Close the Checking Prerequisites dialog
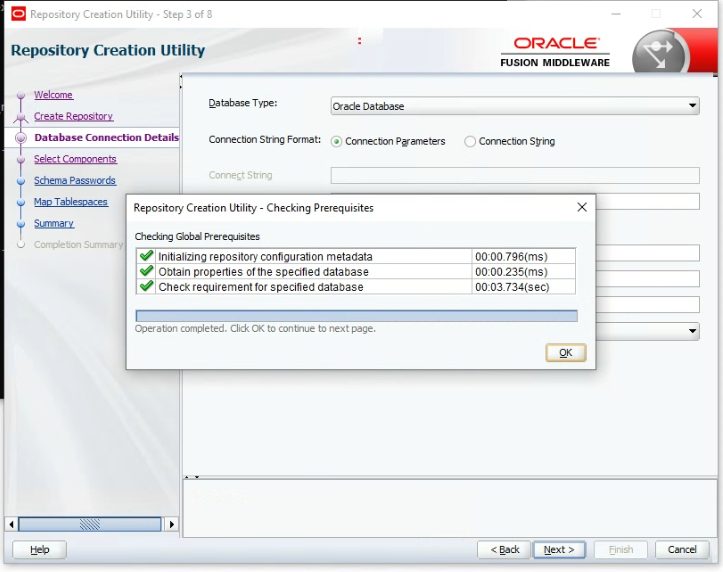Screen dimensions: 723x572 point(582,207)
